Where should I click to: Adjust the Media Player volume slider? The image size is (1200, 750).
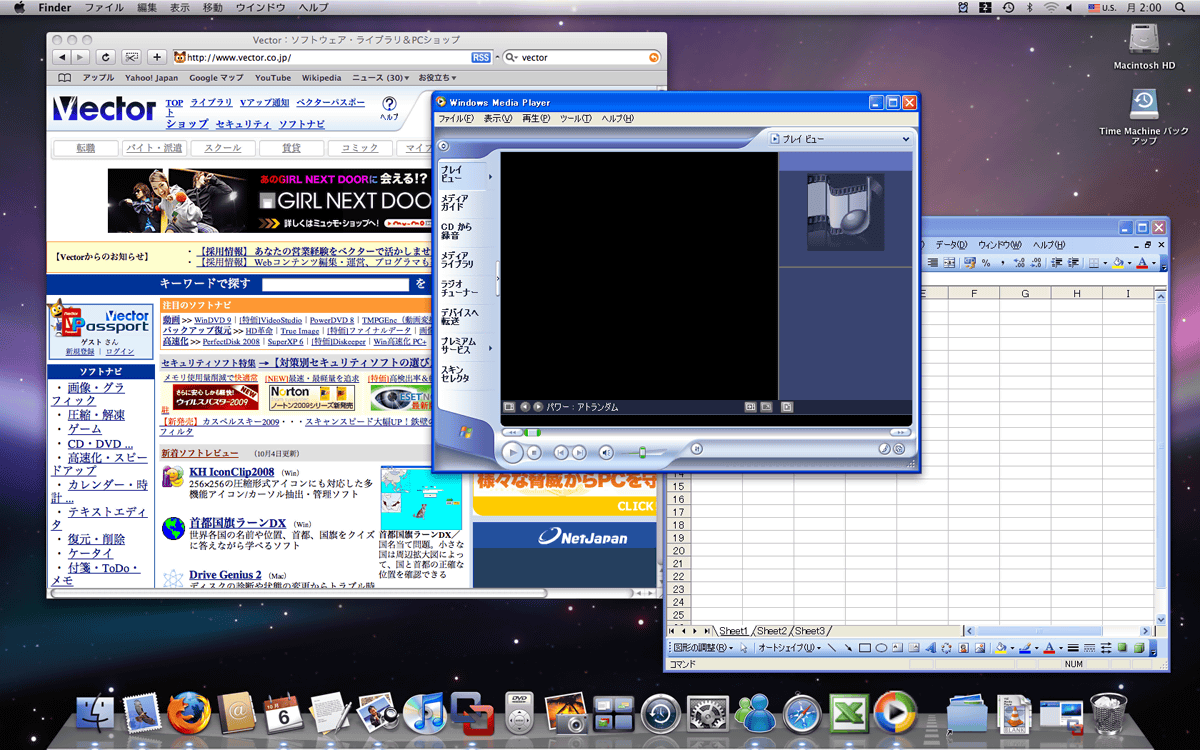click(642, 452)
